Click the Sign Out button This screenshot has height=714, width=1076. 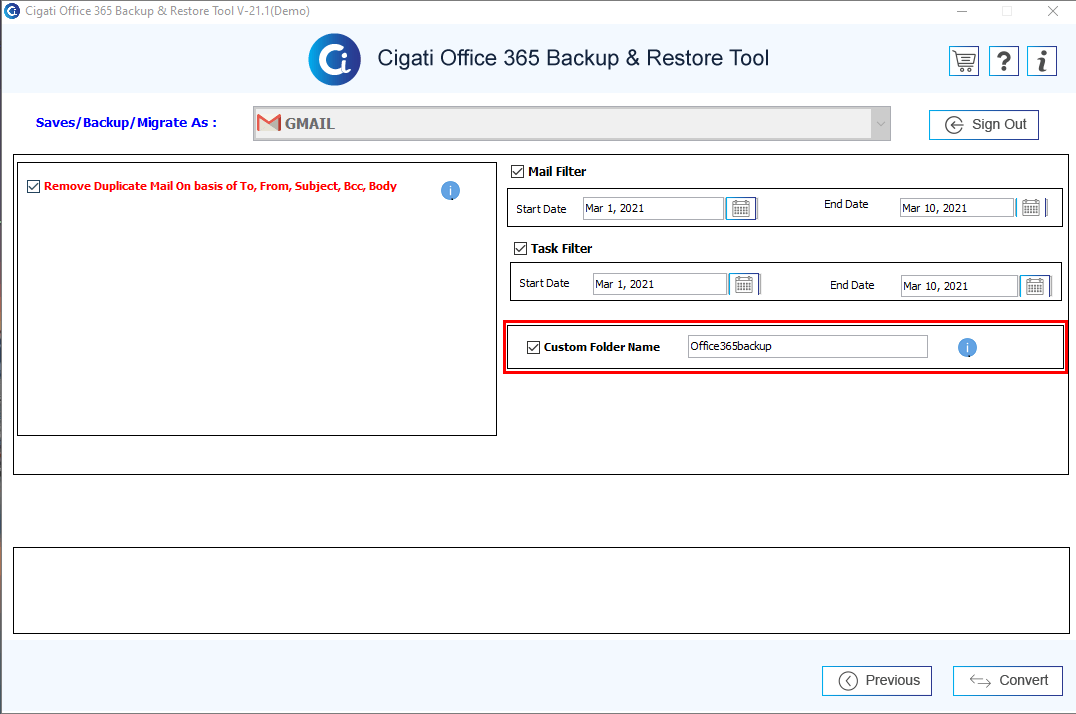(983, 125)
